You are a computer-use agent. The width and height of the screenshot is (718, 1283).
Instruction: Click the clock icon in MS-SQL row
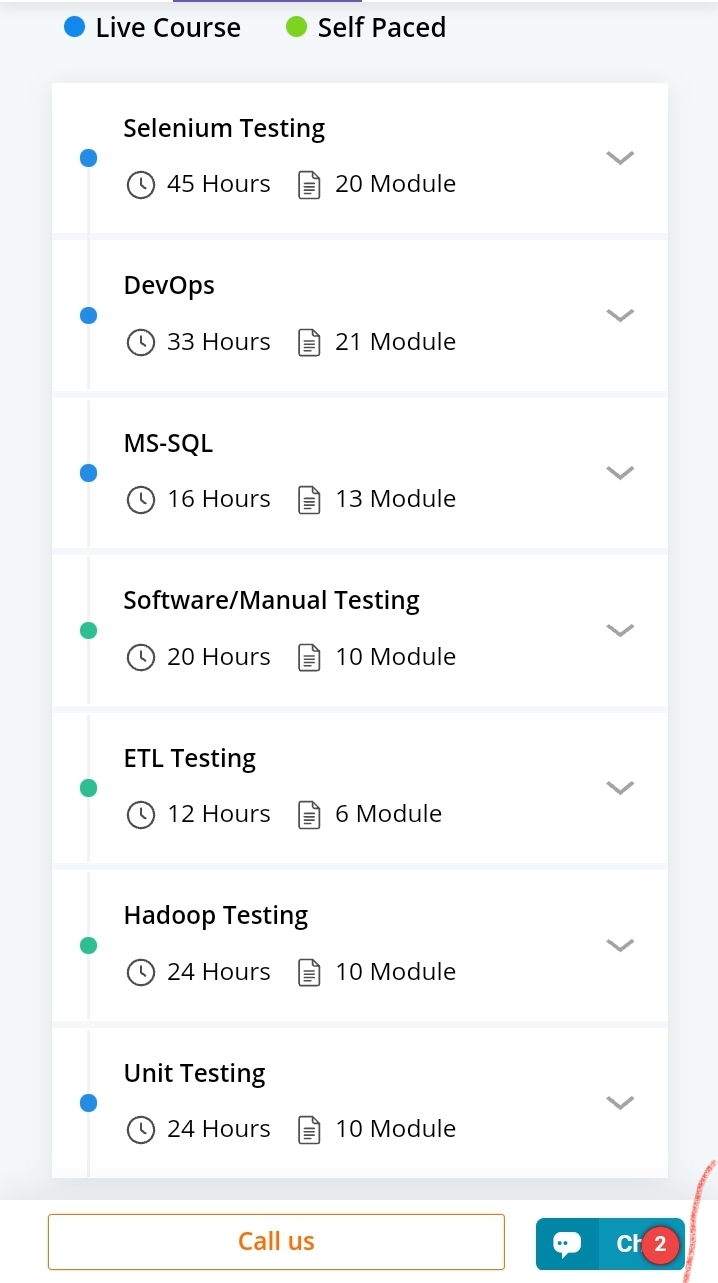click(141, 500)
